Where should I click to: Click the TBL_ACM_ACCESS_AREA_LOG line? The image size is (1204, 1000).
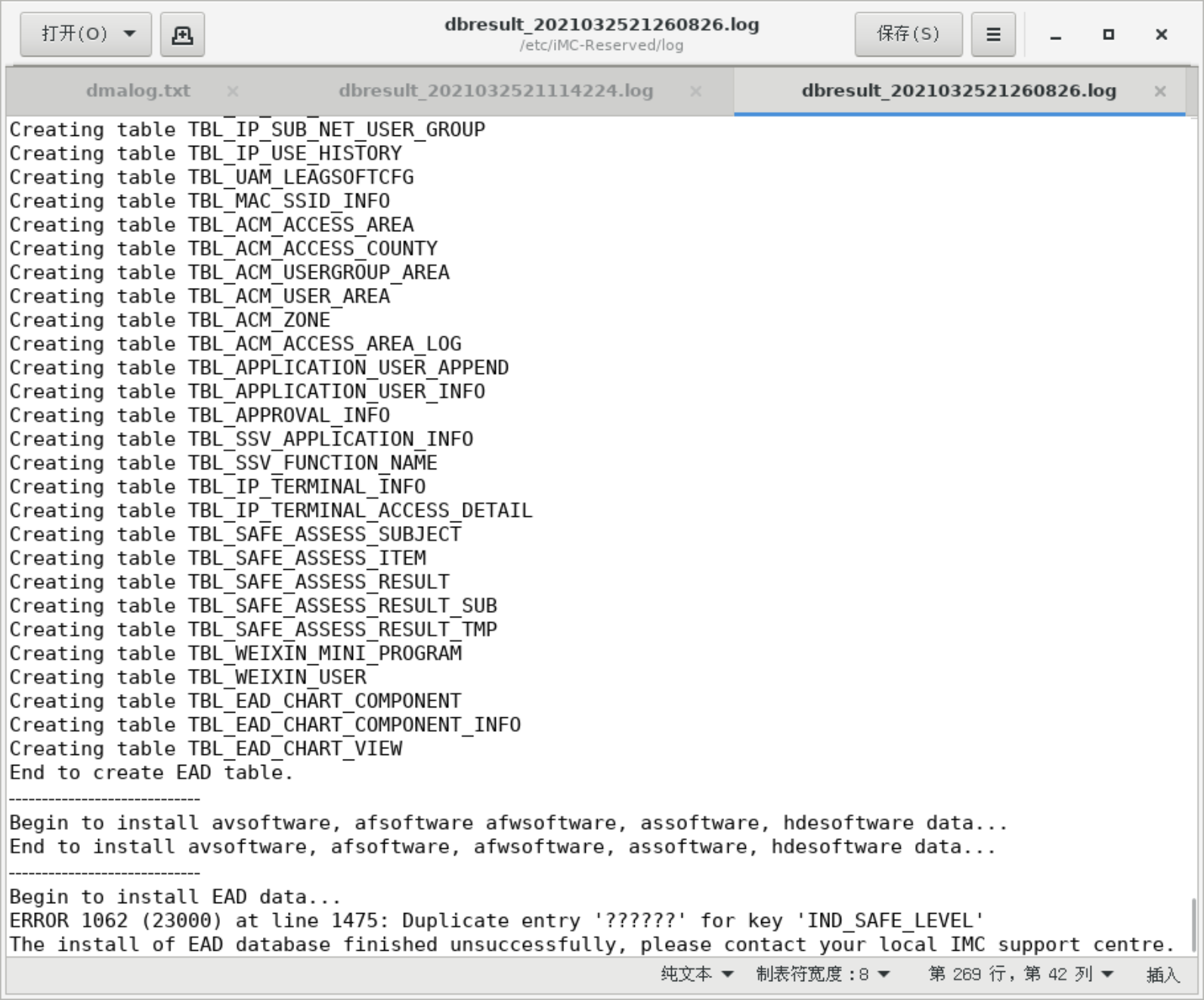click(x=236, y=344)
